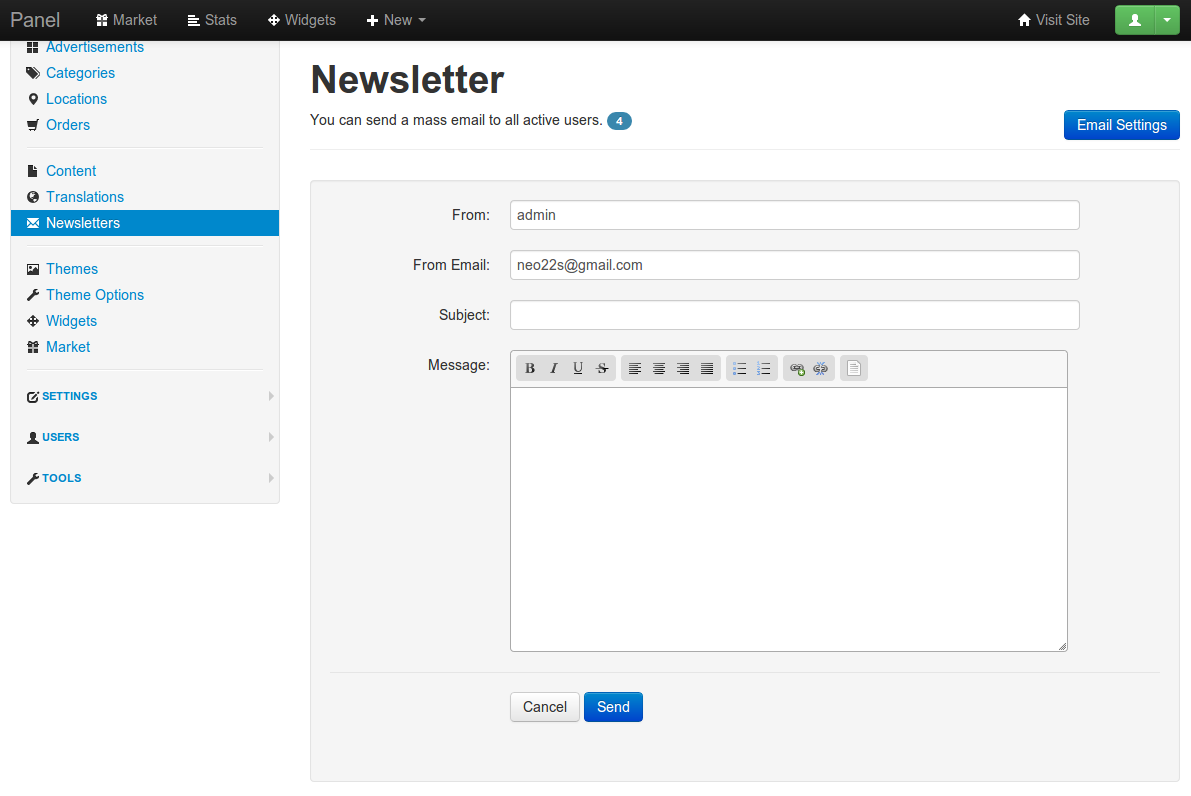Go to Widgets in the top bar
This screenshot has width=1191, height=796.
point(302,20)
